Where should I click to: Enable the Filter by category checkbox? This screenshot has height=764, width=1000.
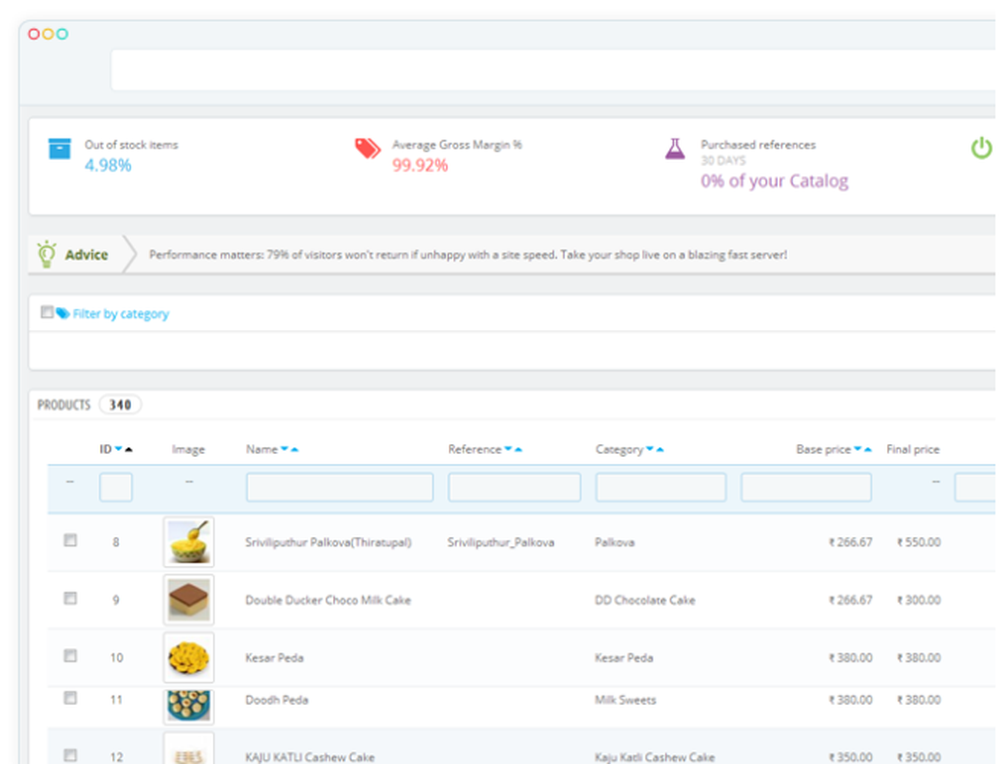point(47,311)
